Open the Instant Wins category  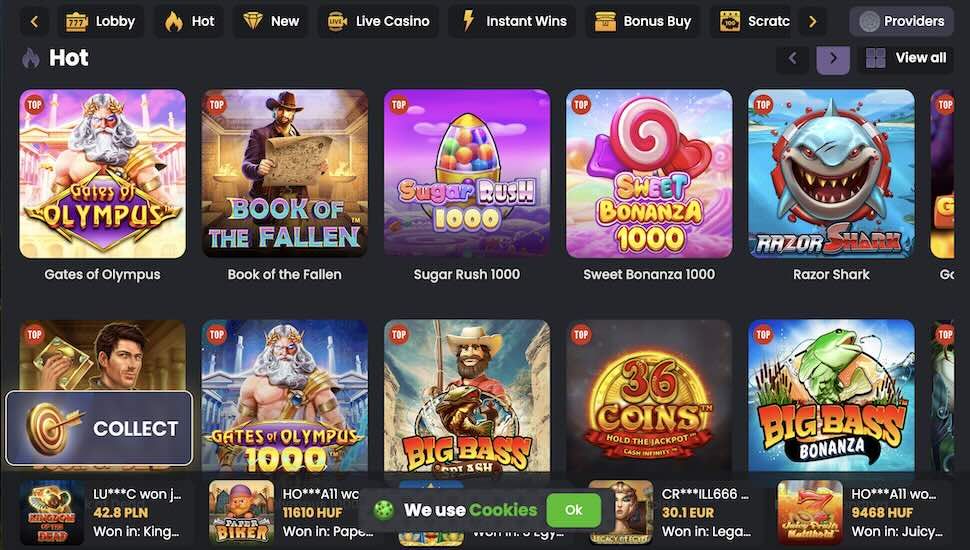coord(514,21)
